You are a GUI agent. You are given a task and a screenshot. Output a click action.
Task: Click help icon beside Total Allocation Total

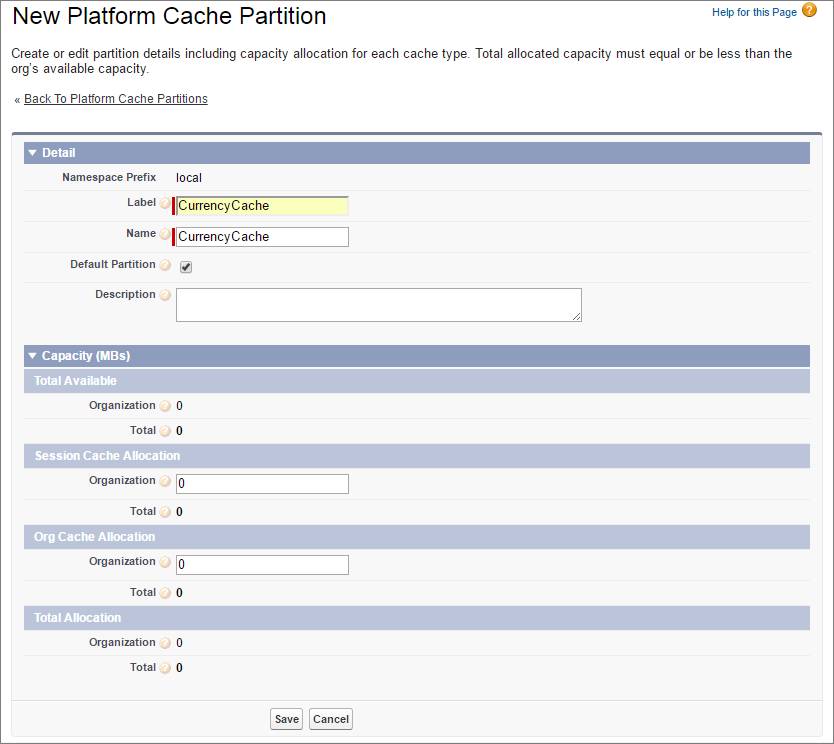pyautogui.click(x=165, y=668)
